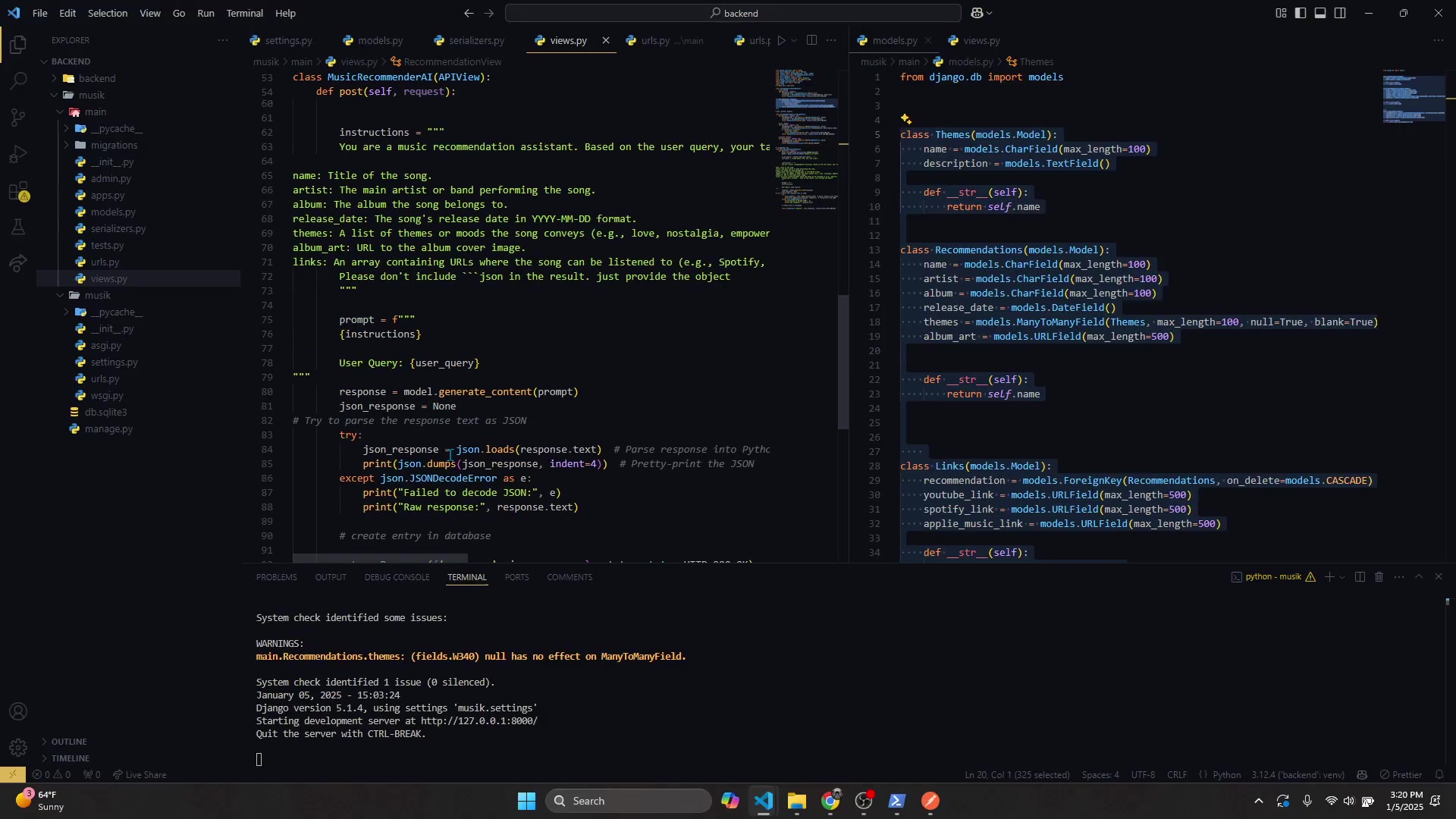Click the Prettier status bar item
Viewport: 1456px width, 819px height.
pos(1401,775)
